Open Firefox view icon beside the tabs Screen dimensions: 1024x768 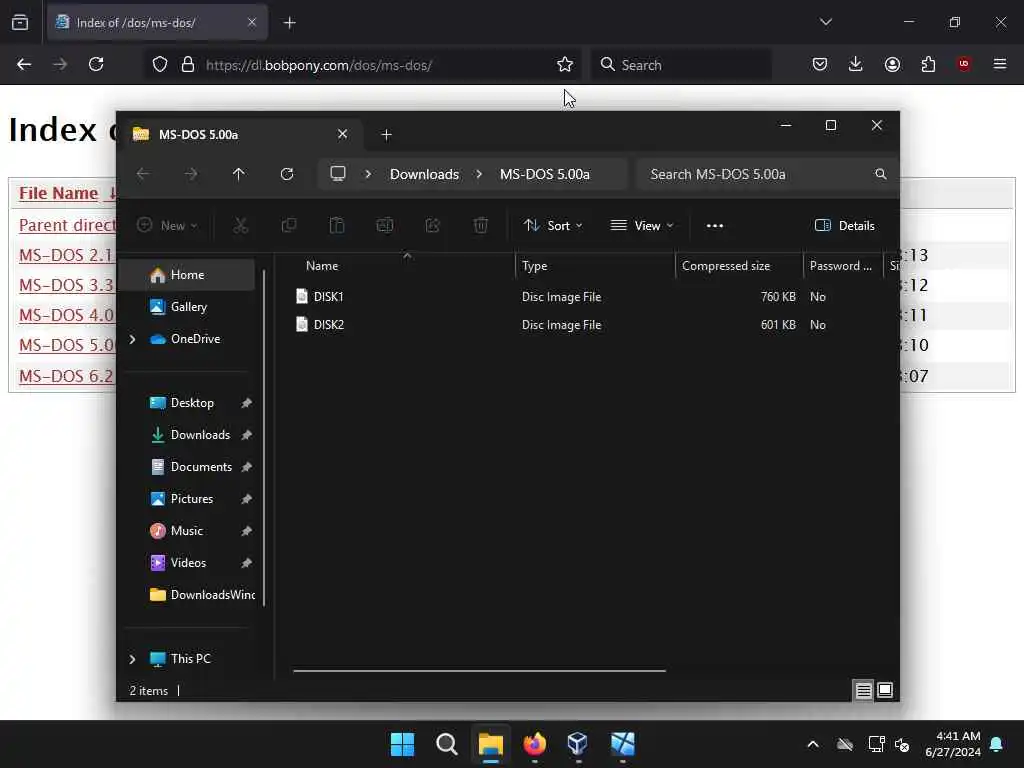coord(20,22)
